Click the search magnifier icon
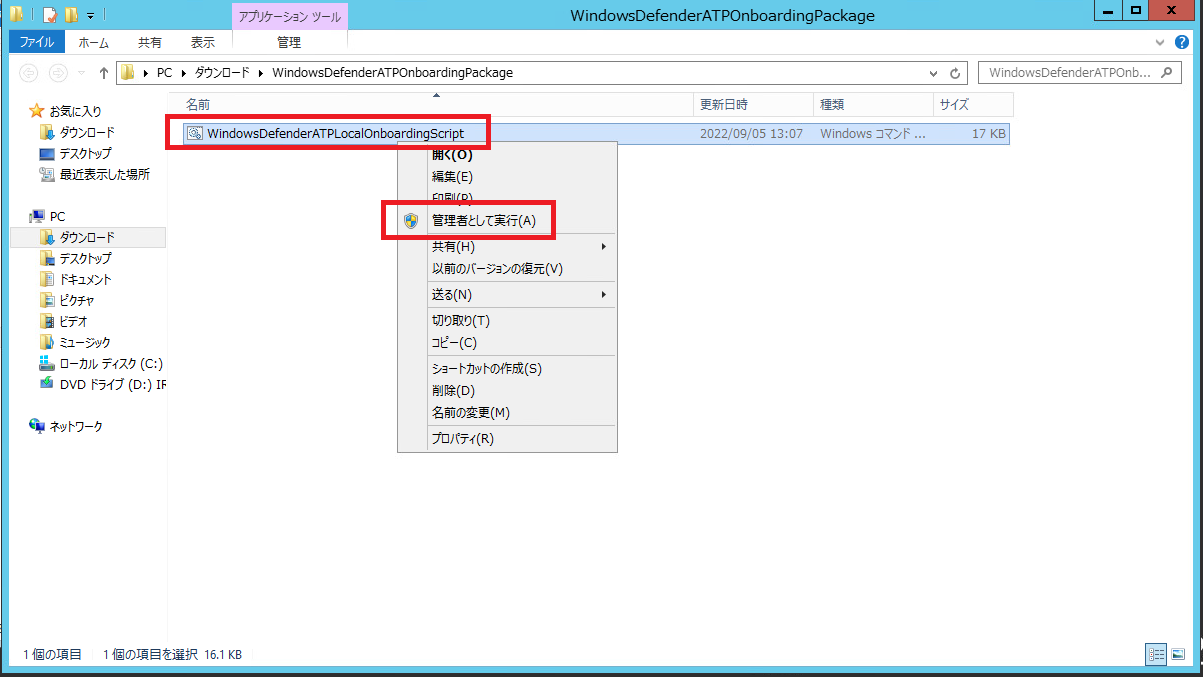 coord(1170,73)
